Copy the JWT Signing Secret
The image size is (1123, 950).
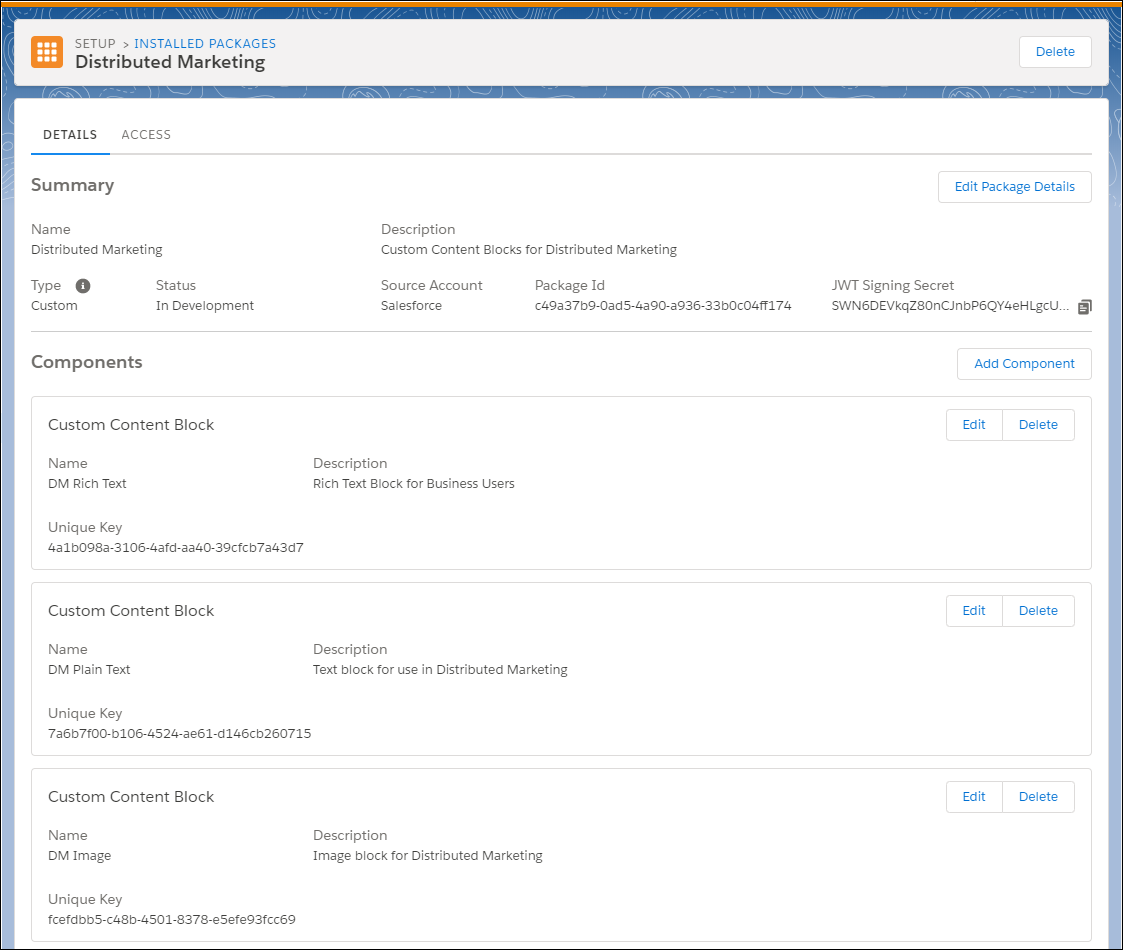[x=1084, y=307]
